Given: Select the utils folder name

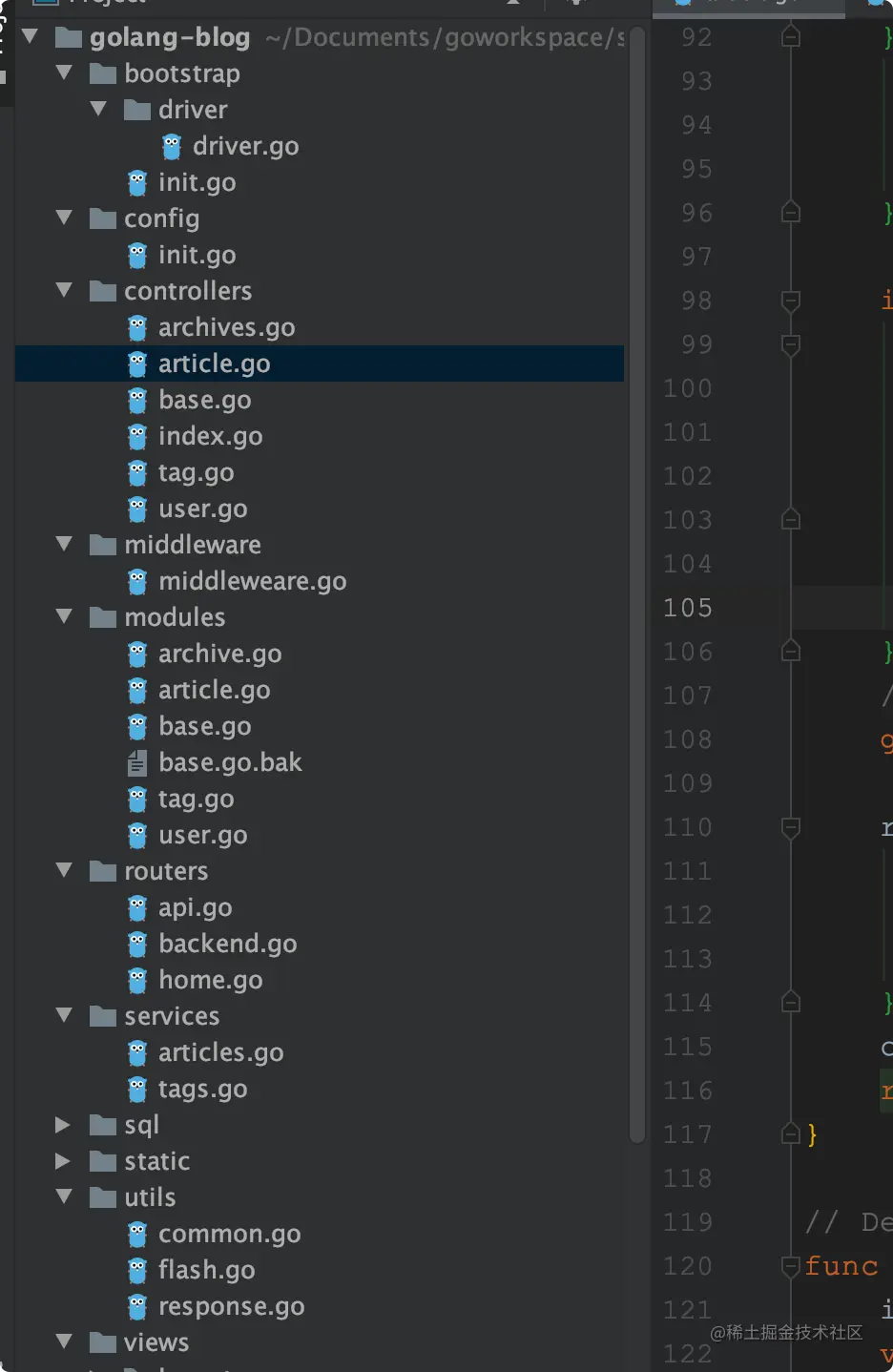Looking at the screenshot, I should pos(150,1197).
